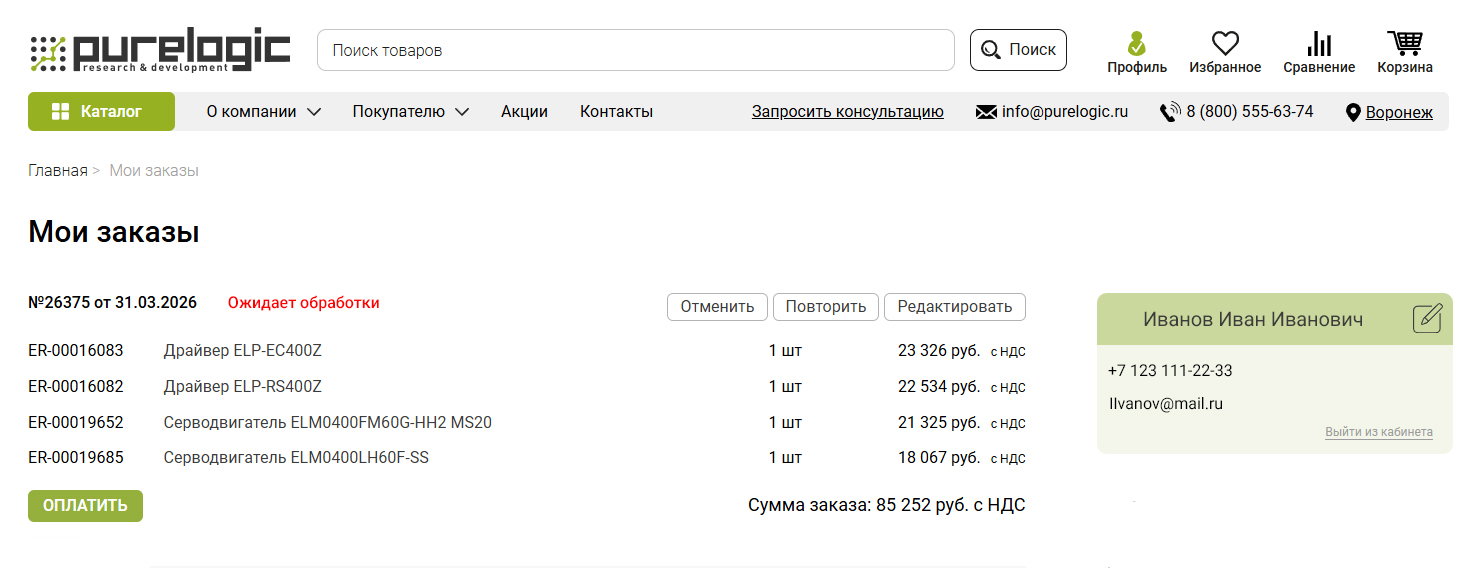Click article code ER-00019685
Image resolution: width=1480 pixels, height=568 pixels.
coord(76,458)
